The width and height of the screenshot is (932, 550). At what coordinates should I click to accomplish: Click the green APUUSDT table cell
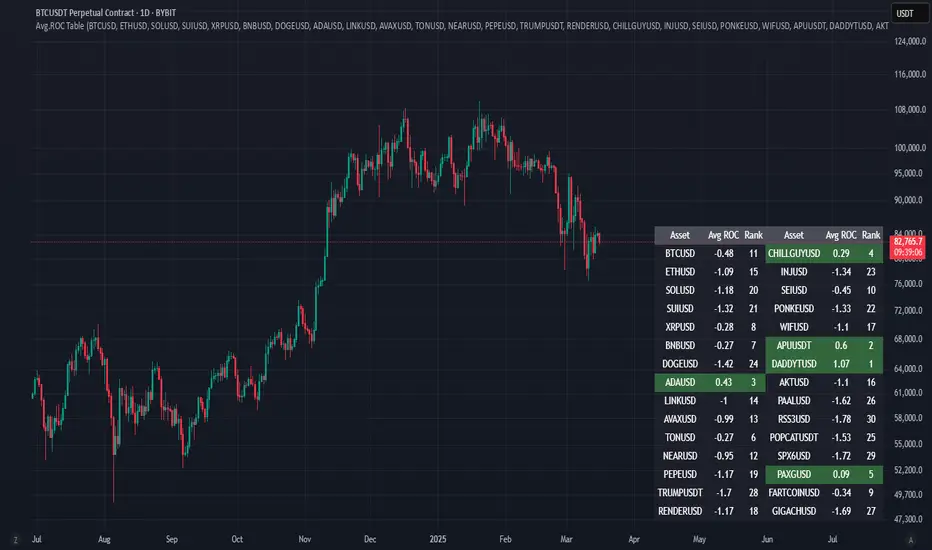tap(798, 345)
